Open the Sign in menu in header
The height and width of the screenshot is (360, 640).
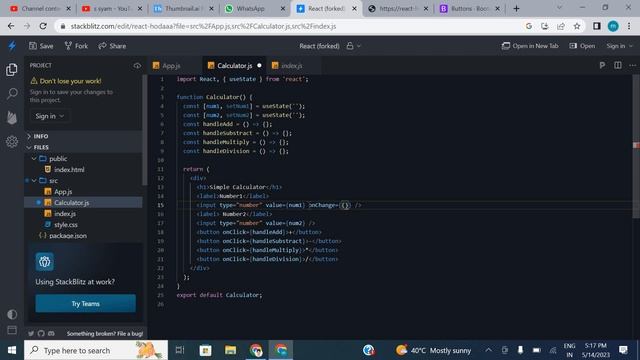[x=619, y=46]
